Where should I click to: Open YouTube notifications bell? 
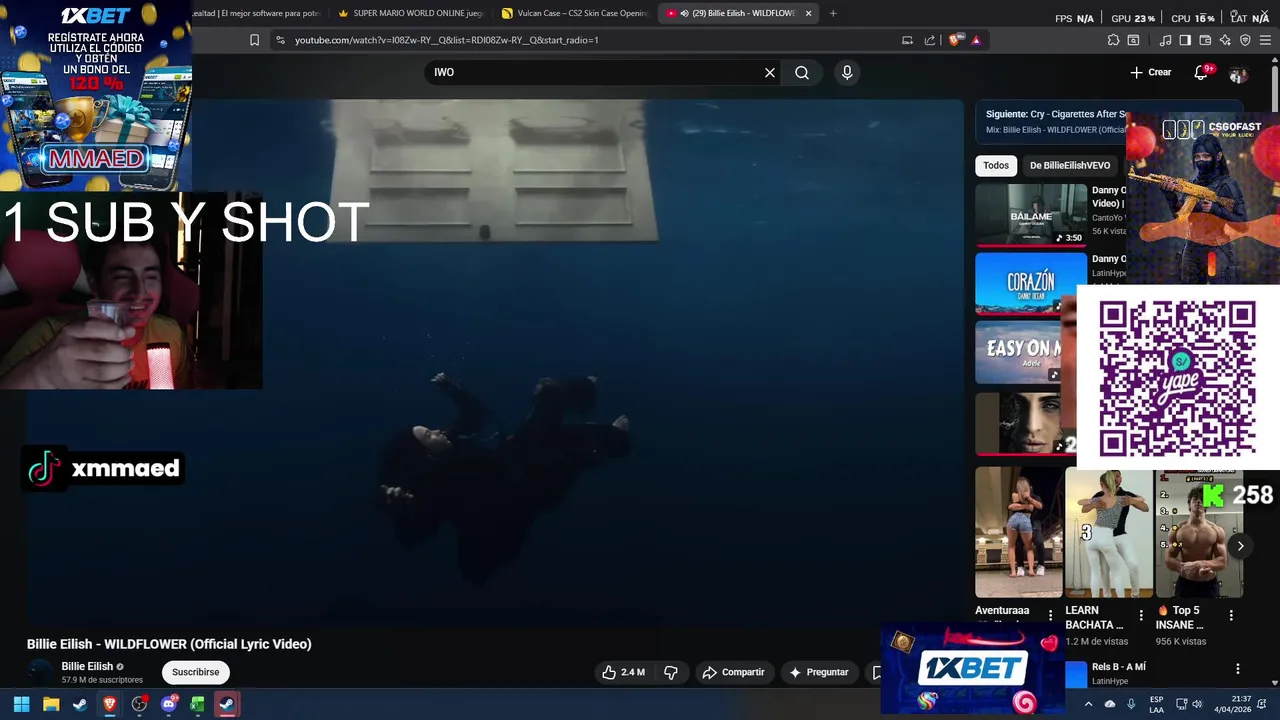point(1202,72)
